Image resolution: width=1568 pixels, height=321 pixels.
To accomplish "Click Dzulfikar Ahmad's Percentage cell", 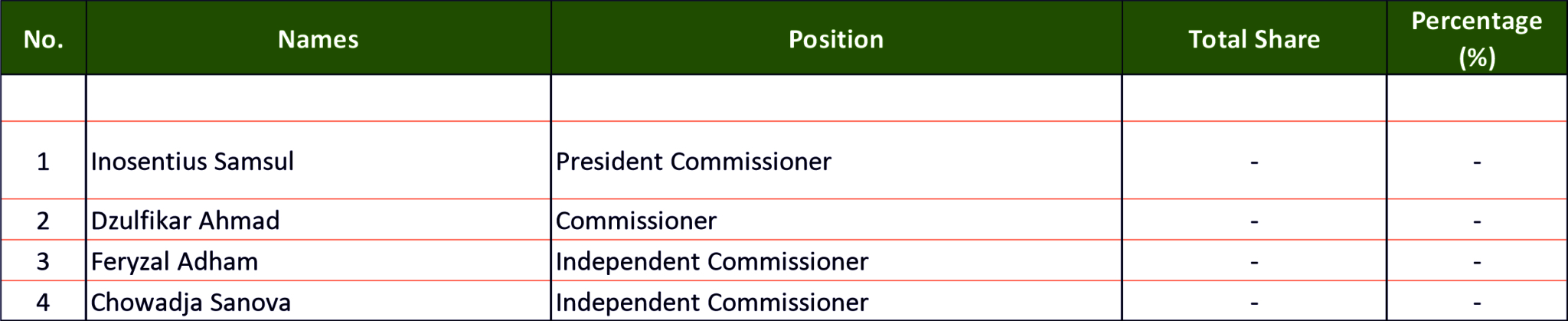I will click(1476, 221).
